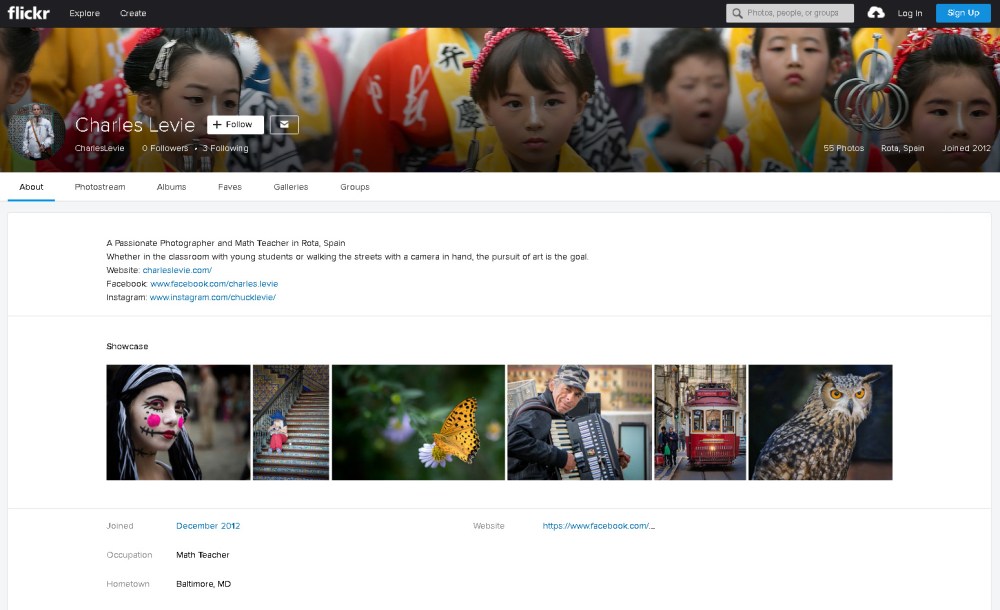Open the owl showcase photo
The height and width of the screenshot is (610, 1000).
pyautogui.click(x=820, y=422)
